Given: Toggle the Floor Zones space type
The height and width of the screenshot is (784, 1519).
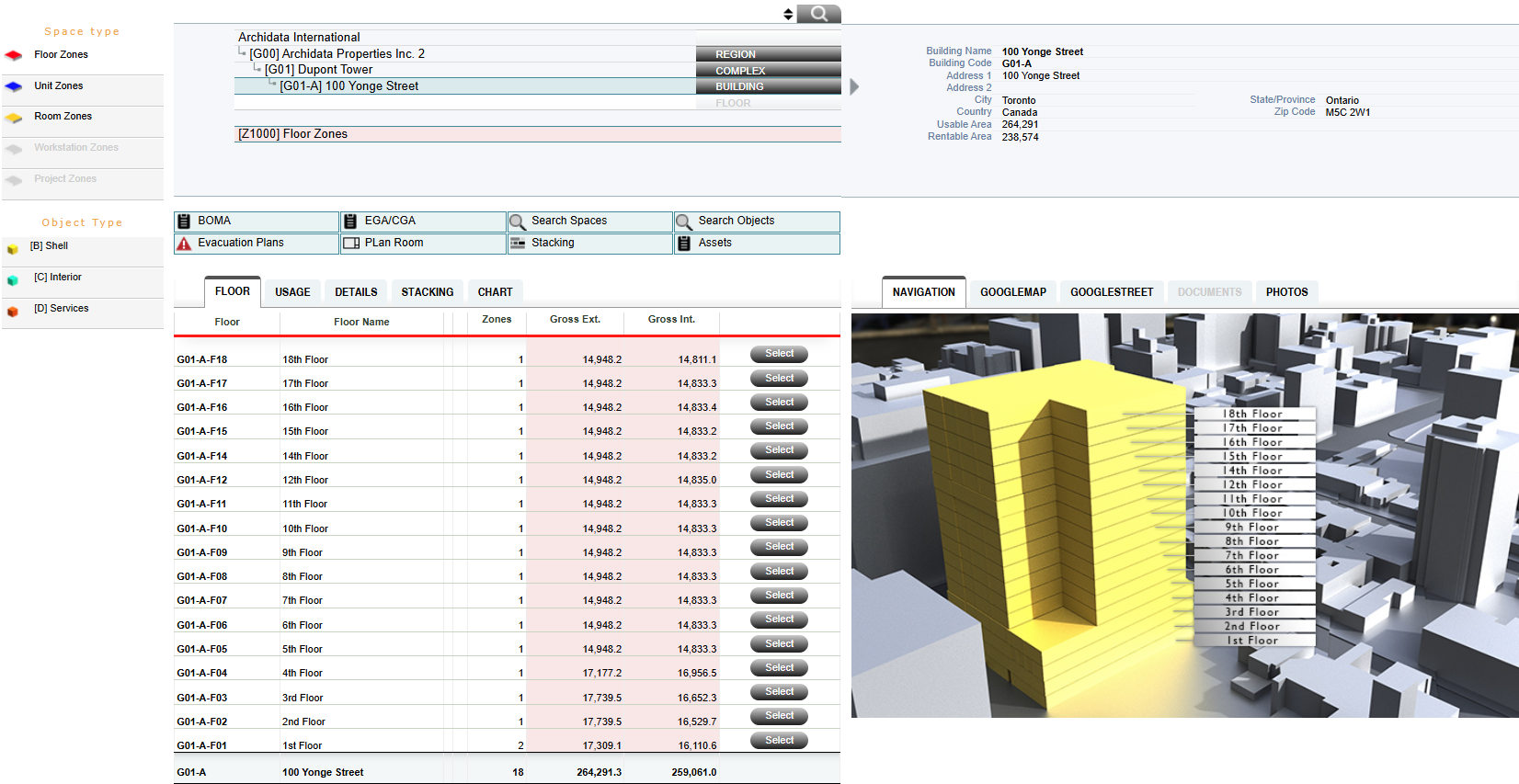Looking at the screenshot, I should click(x=14, y=55).
